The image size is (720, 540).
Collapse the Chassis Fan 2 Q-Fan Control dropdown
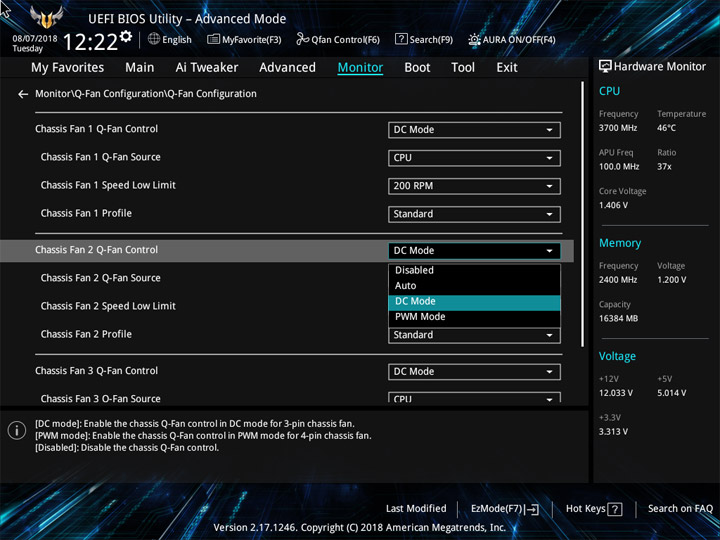coord(474,251)
